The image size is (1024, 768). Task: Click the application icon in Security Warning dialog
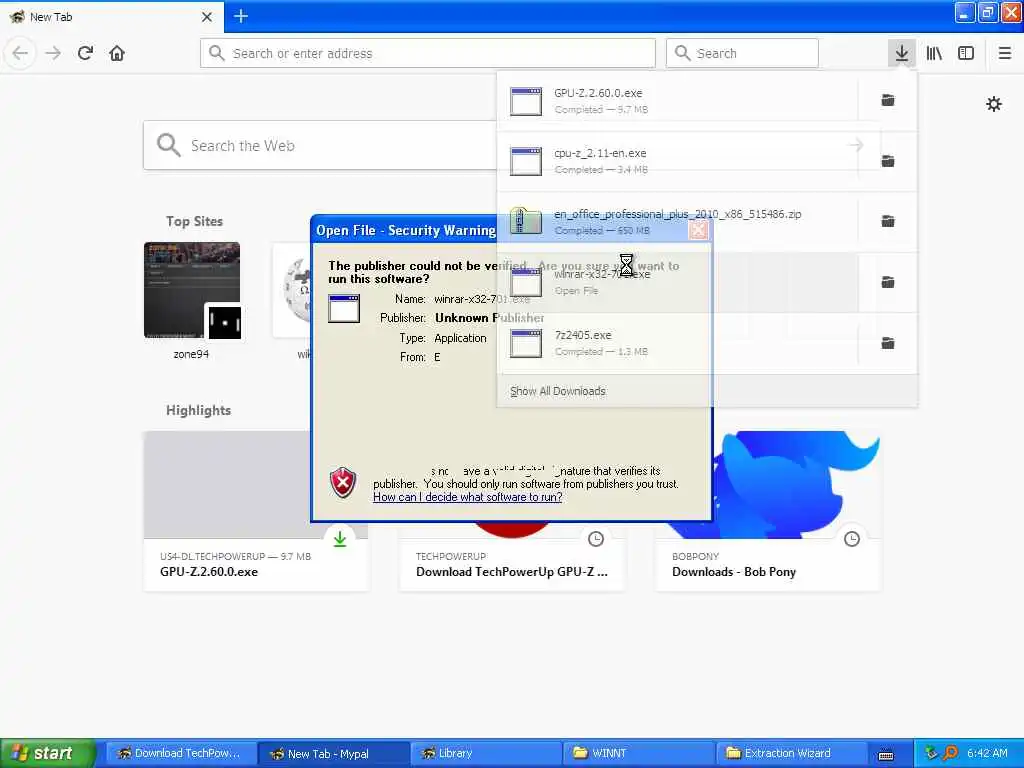click(x=344, y=308)
